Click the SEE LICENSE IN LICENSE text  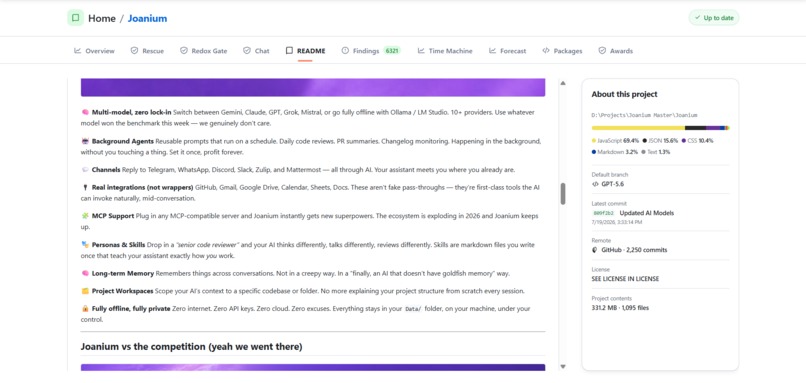coord(625,279)
